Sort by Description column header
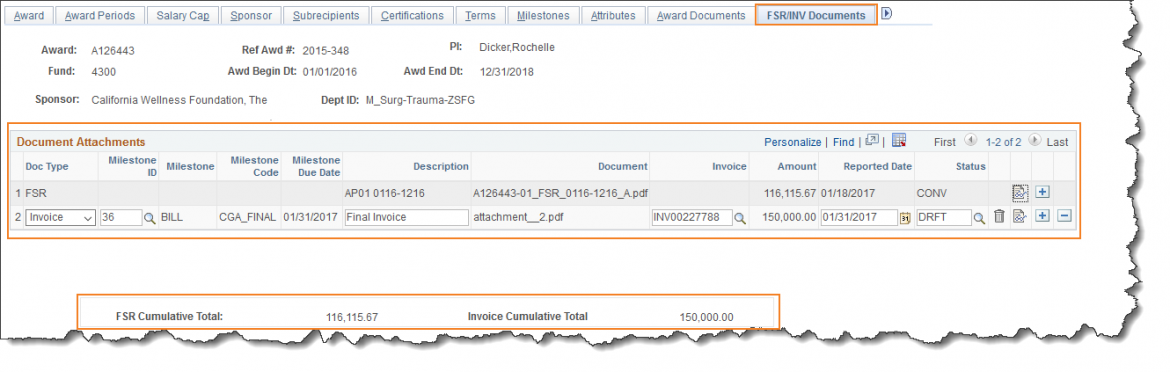The image size is (1170, 372). (x=442, y=166)
